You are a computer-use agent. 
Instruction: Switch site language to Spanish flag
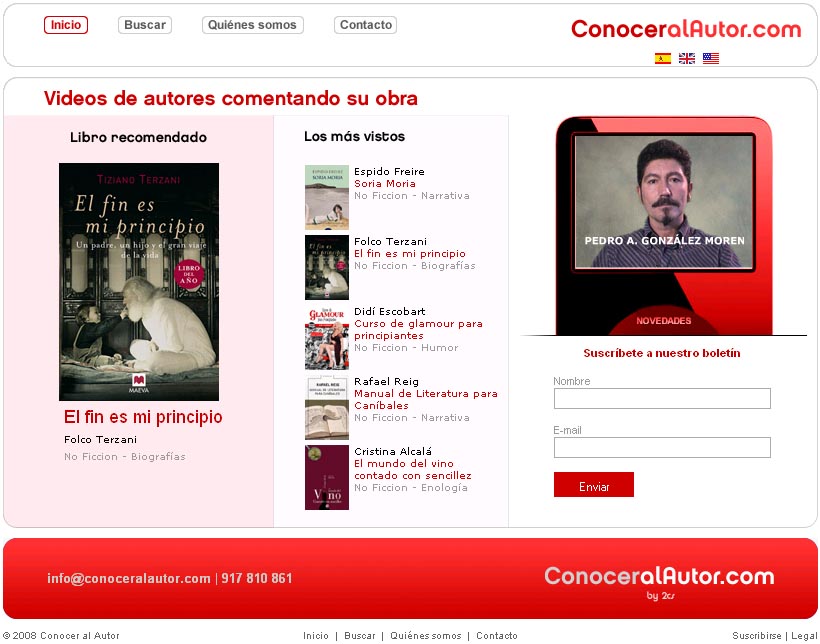(x=663, y=59)
